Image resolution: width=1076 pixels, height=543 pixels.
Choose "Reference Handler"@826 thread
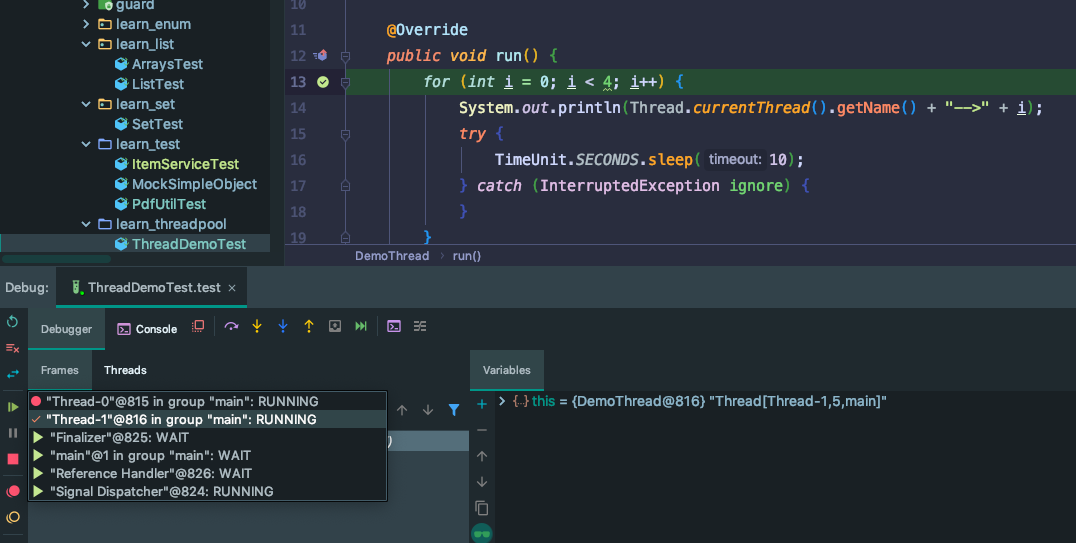tap(207, 473)
